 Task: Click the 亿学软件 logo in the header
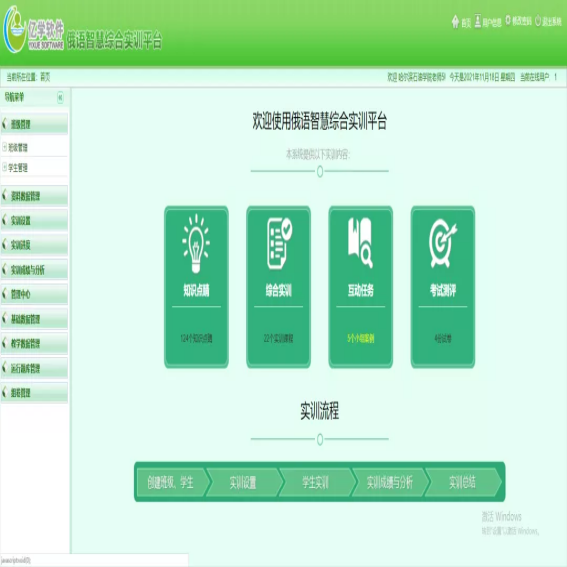click(33, 31)
